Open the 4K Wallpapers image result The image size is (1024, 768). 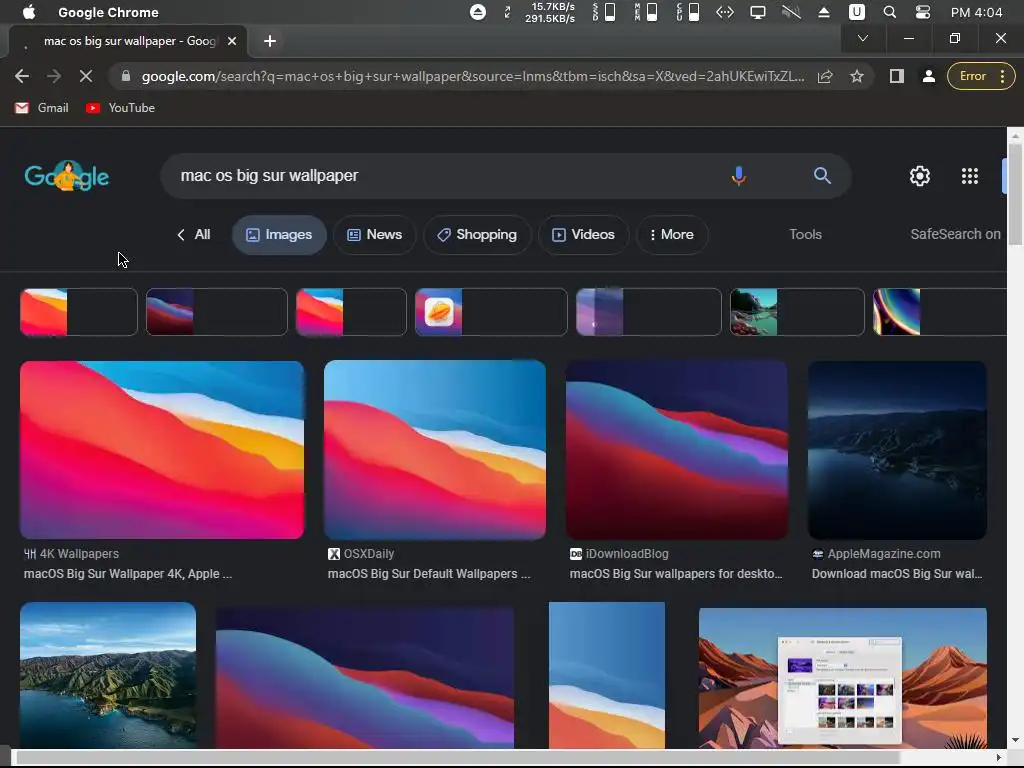pyautogui.click(x=162, y=450)
